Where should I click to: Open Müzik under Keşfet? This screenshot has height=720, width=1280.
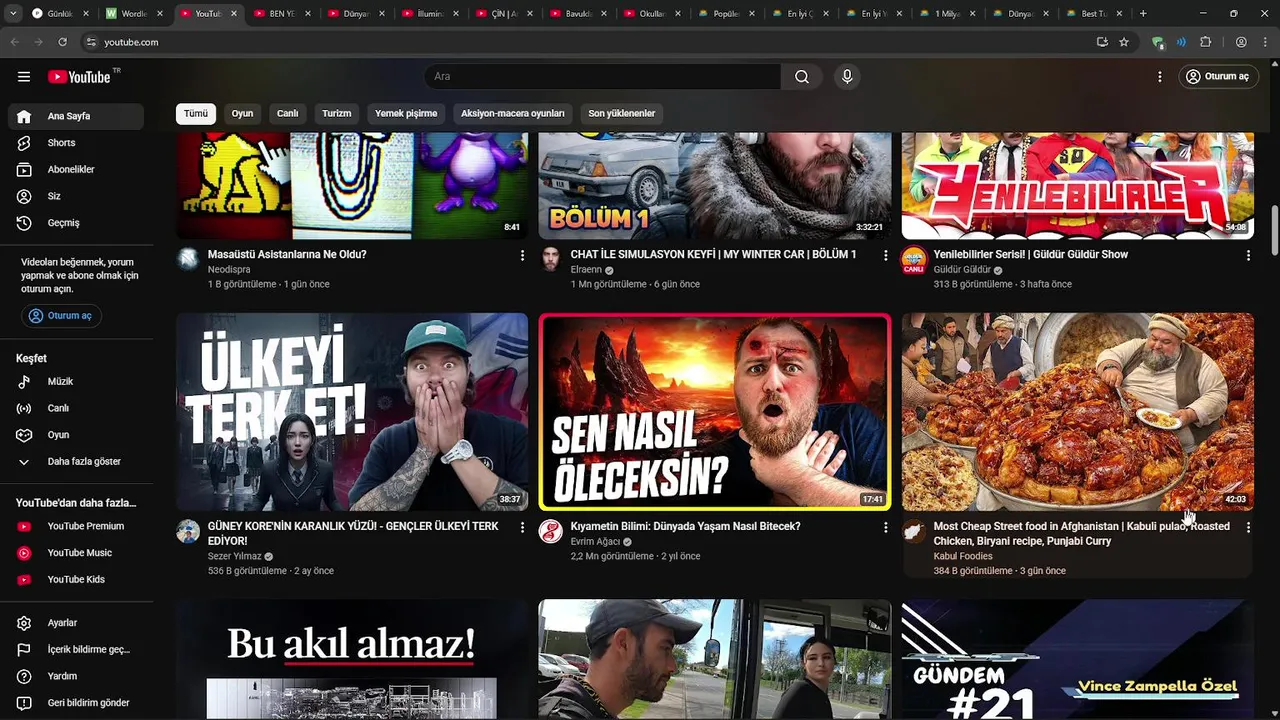coord(76,382)
